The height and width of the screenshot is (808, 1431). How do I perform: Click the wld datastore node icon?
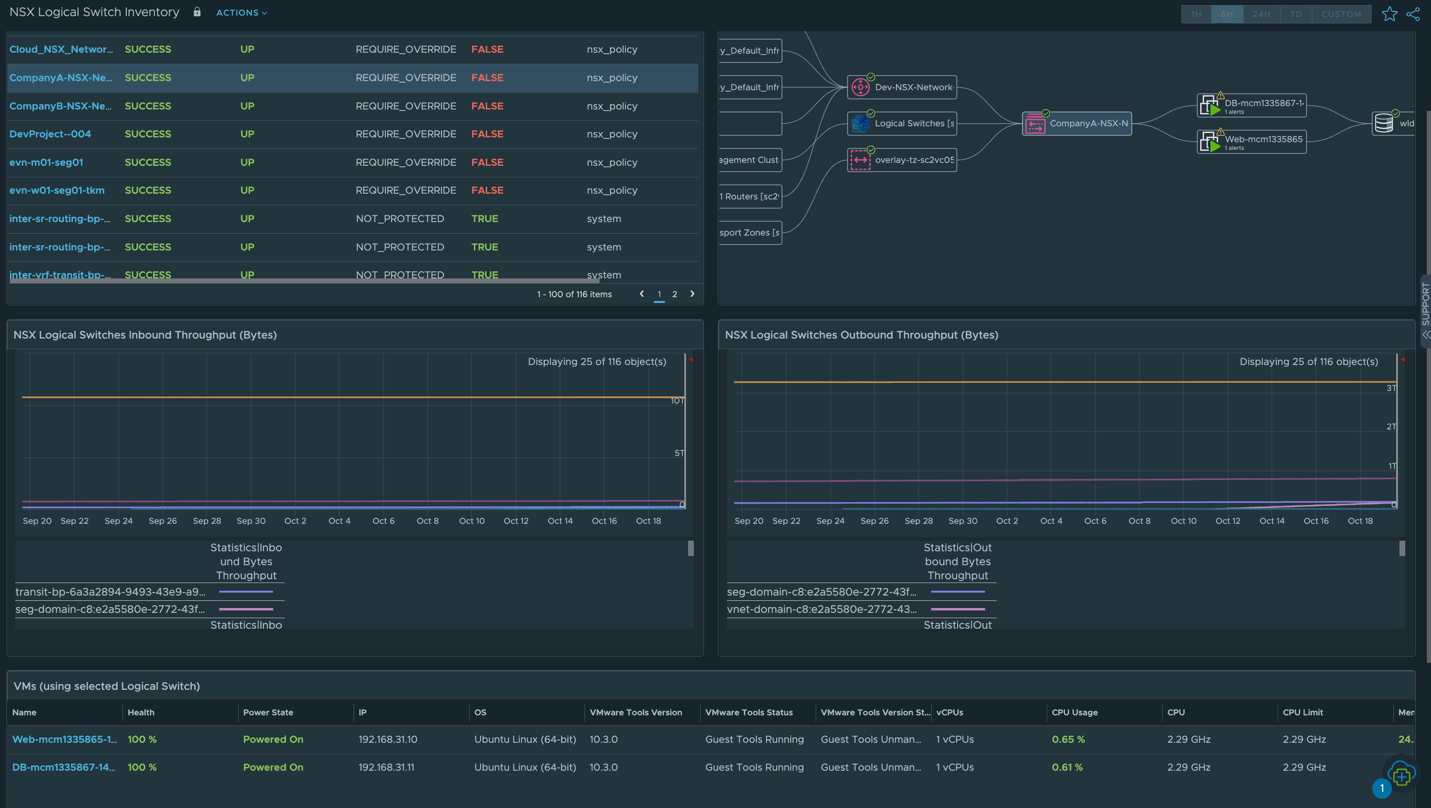[1384, 123]
